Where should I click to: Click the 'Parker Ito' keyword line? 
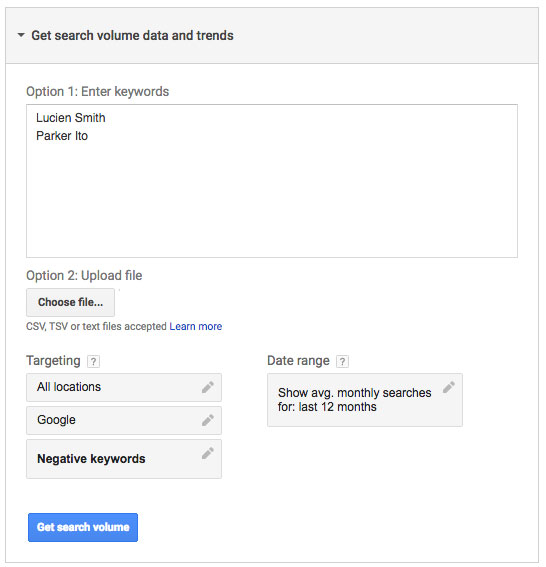(62, 136)
